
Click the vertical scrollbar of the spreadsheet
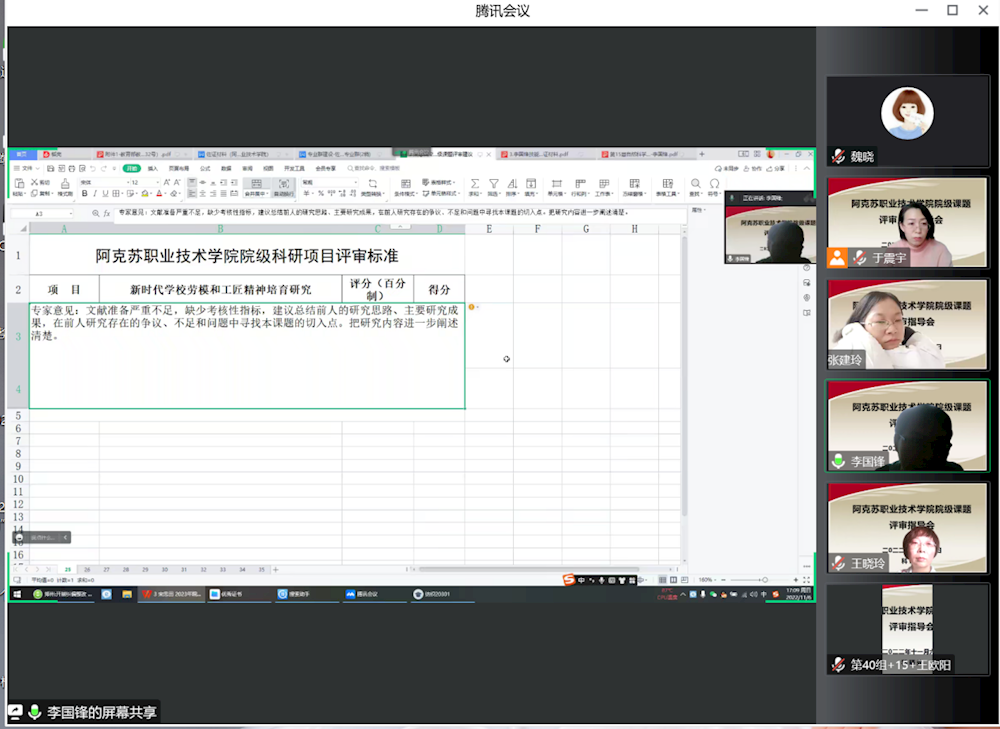(684, 376)
